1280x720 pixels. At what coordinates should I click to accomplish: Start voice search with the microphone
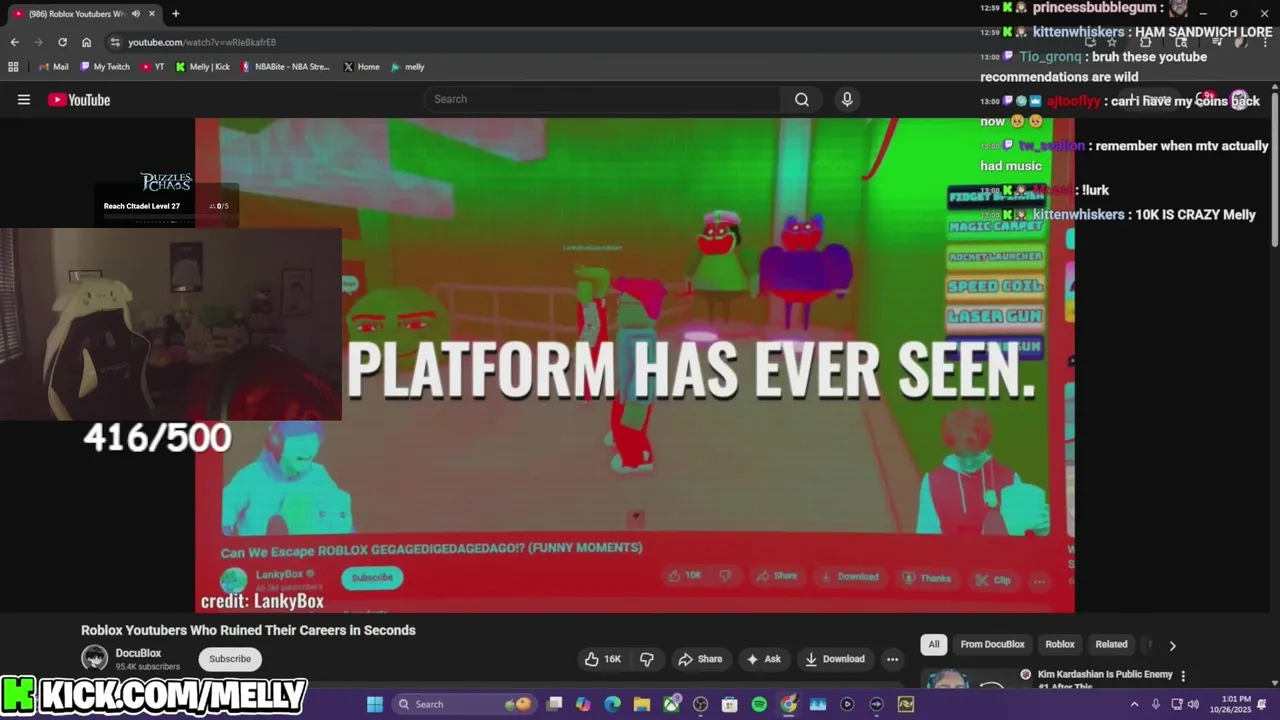pos(847,99)
